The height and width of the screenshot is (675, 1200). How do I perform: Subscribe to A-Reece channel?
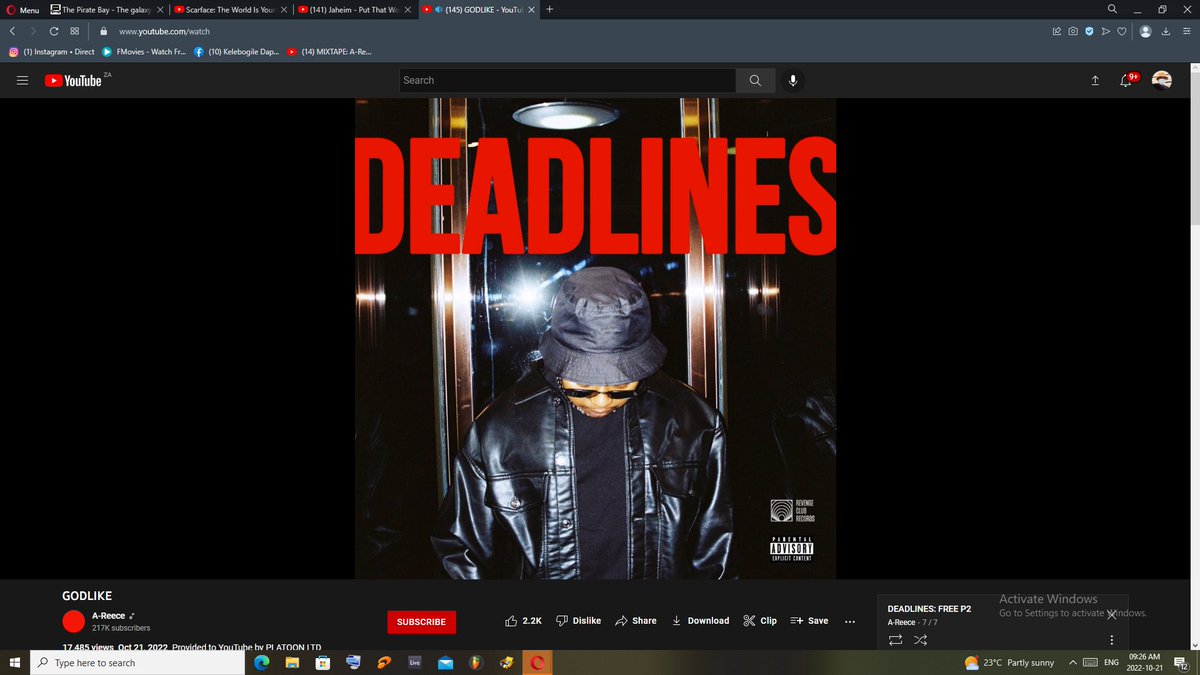click(x=421, y=621)
